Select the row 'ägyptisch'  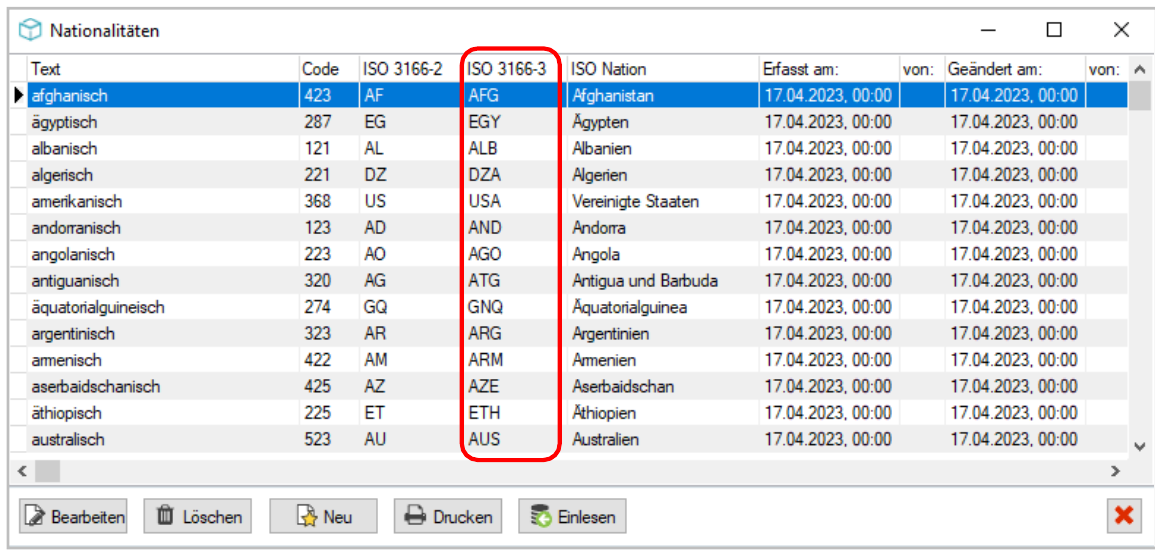click(570, 122)
